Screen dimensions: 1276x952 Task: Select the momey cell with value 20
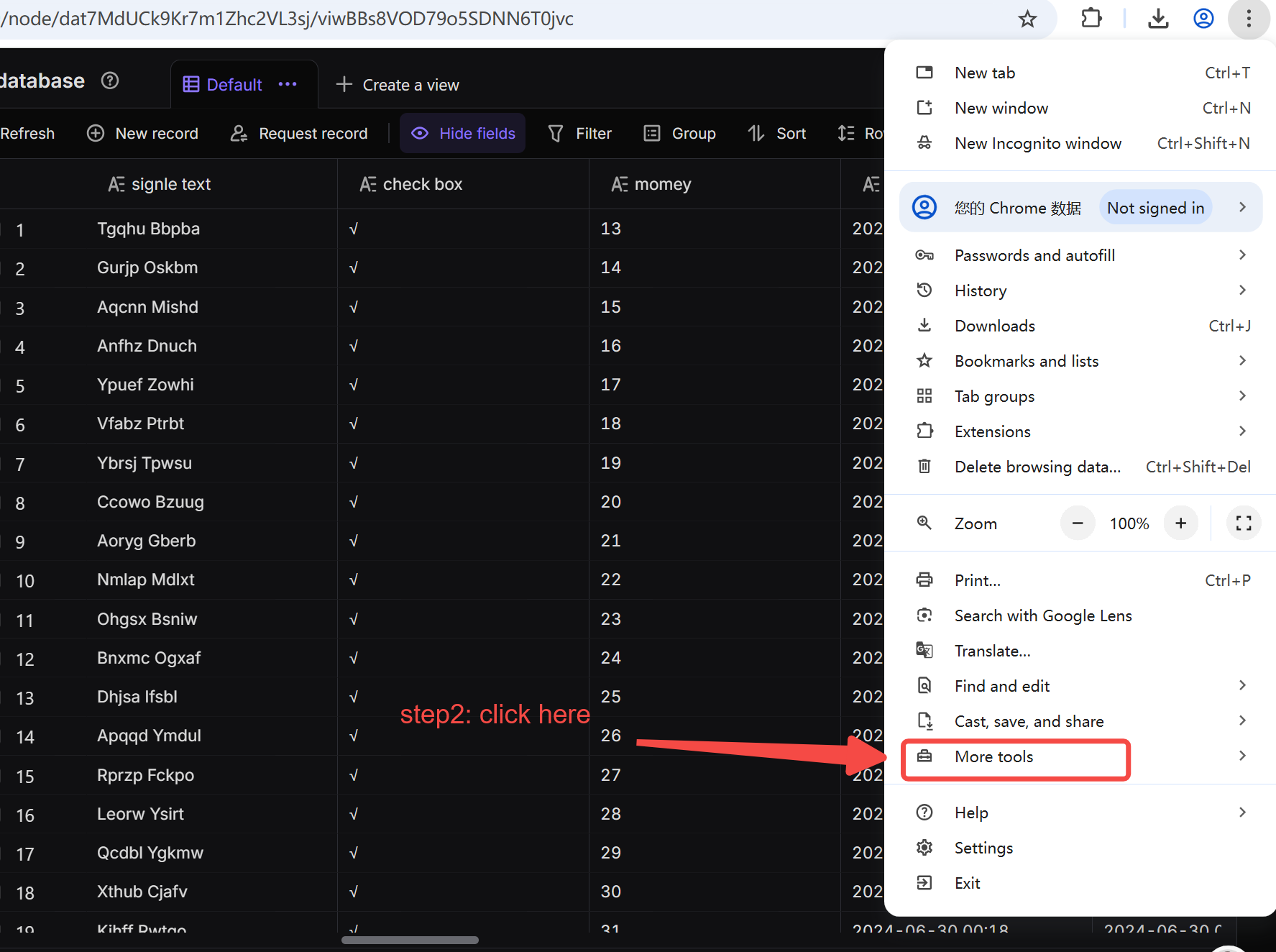click(x=715, y=502)
